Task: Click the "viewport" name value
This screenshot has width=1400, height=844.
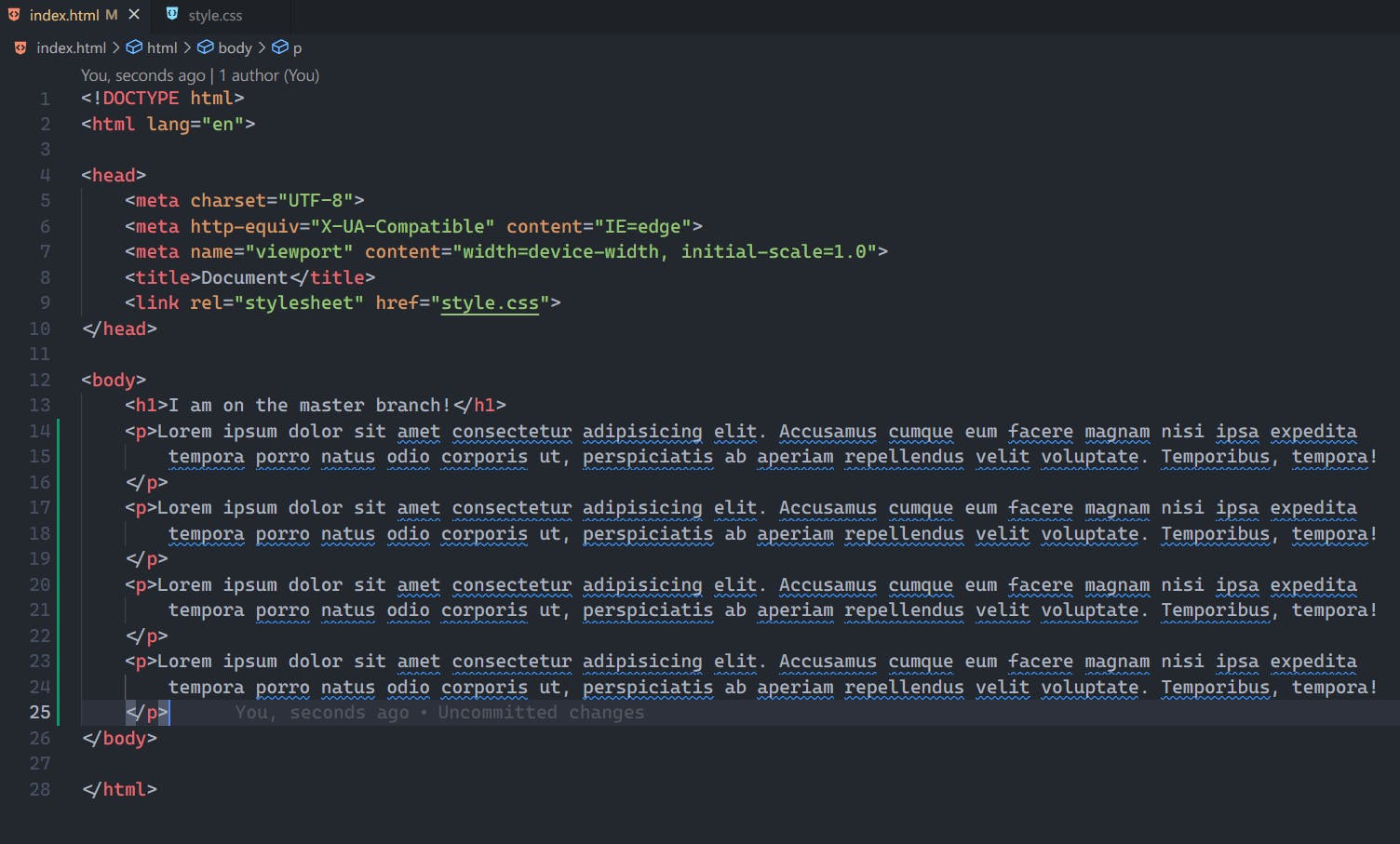Action: [299, 251]
